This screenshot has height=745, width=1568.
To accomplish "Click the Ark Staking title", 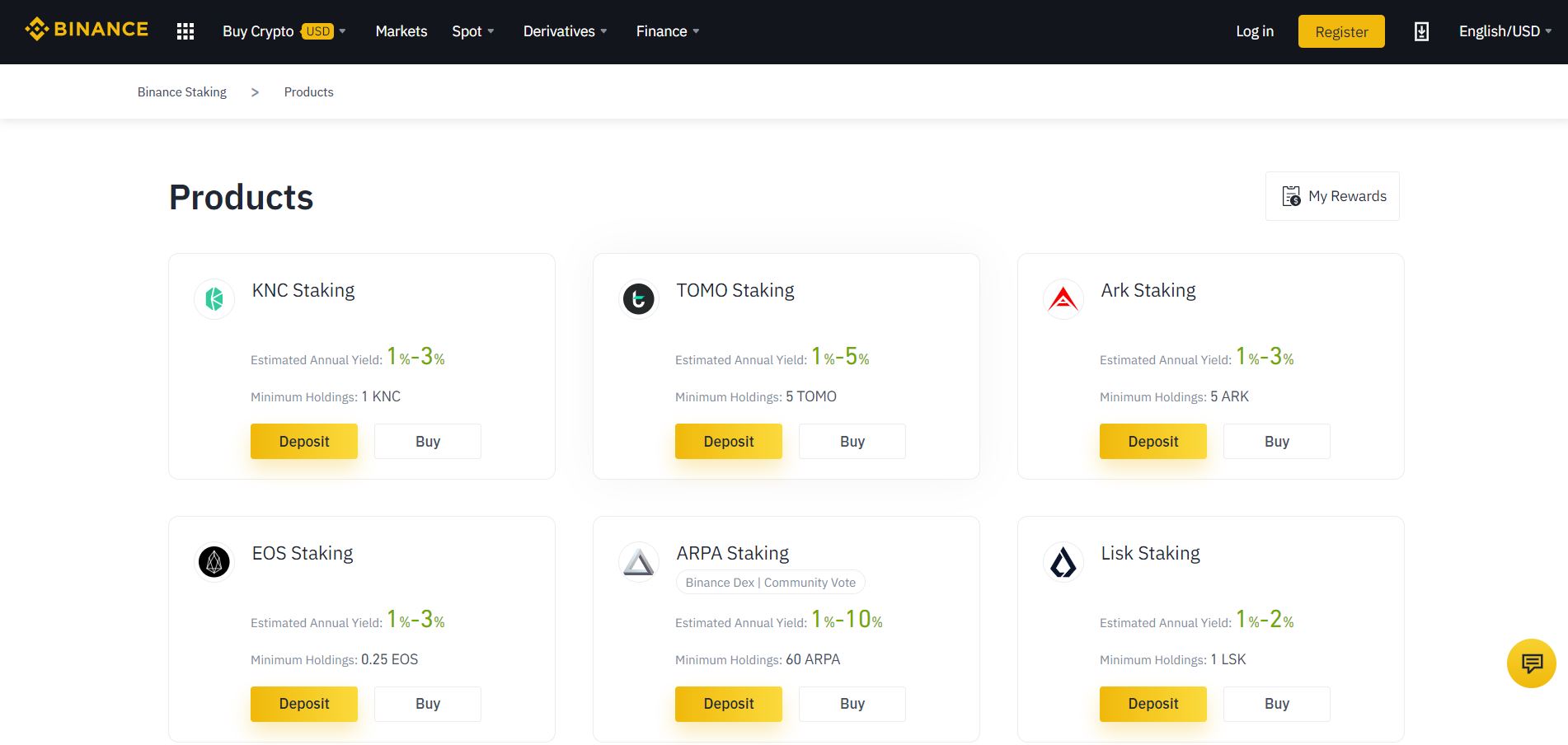I will click(1148, 291).
